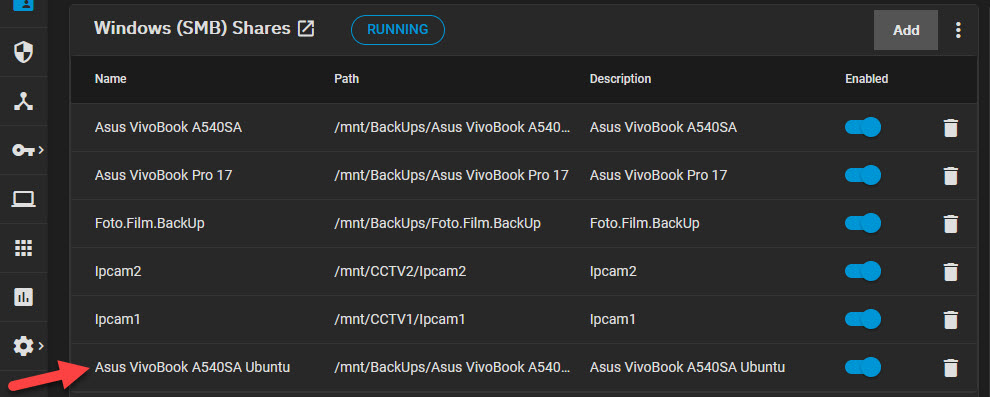Disable the A540SA Ubuntu share toggle

863,367
